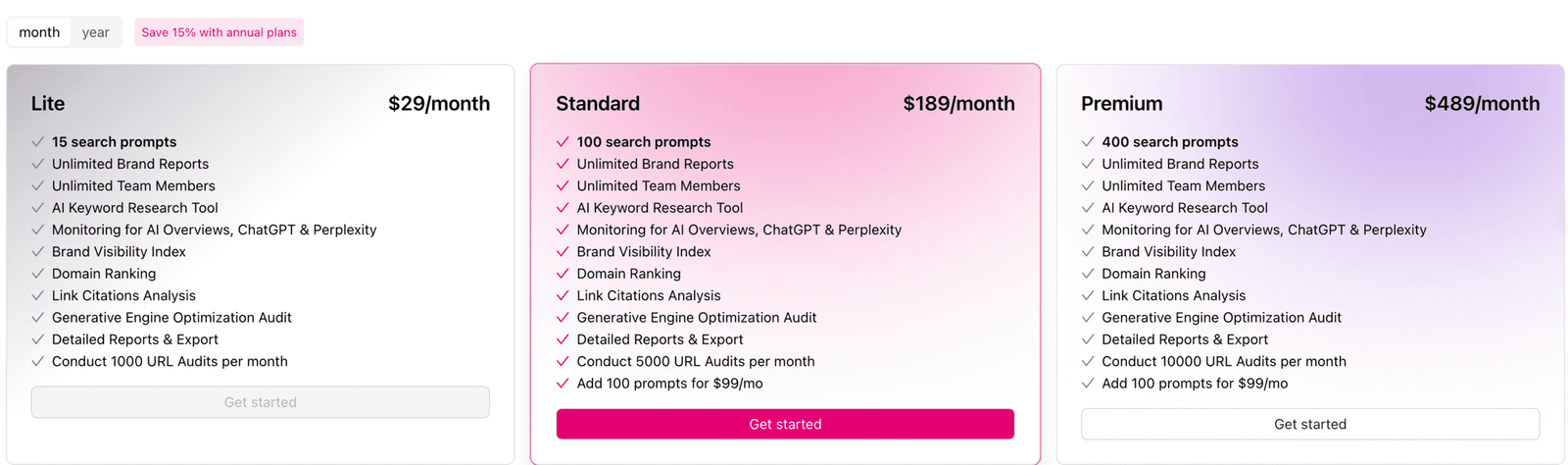This screenshot has height=465, width=1568.
Task: Click checkmark beside 400 search prompts
Action: pyautogui.click(x=1088, y=142)
